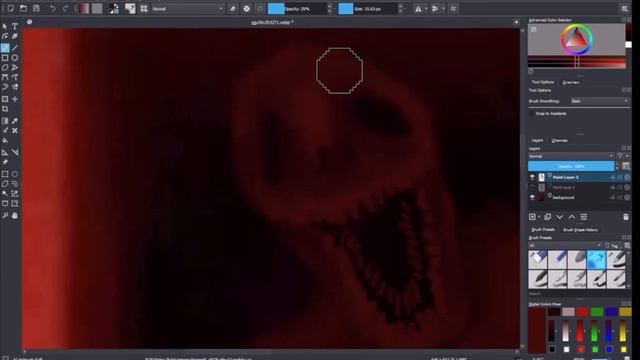Adjust the brush Size slider in toolbar

[368, 9]
